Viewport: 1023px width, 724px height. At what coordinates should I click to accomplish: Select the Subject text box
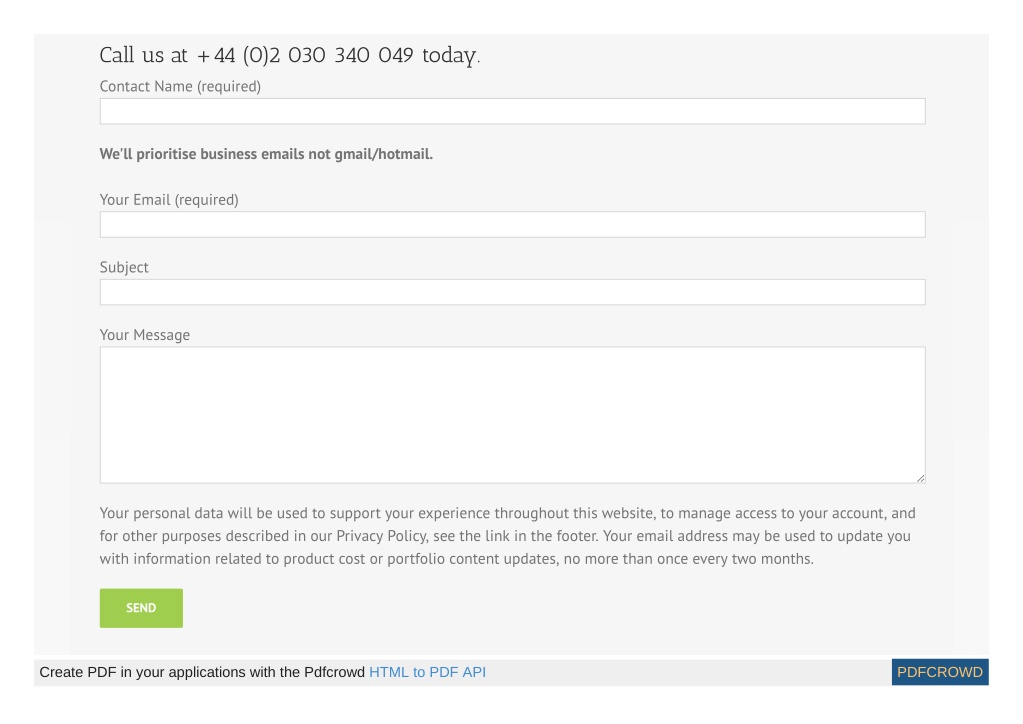point(512,292)
